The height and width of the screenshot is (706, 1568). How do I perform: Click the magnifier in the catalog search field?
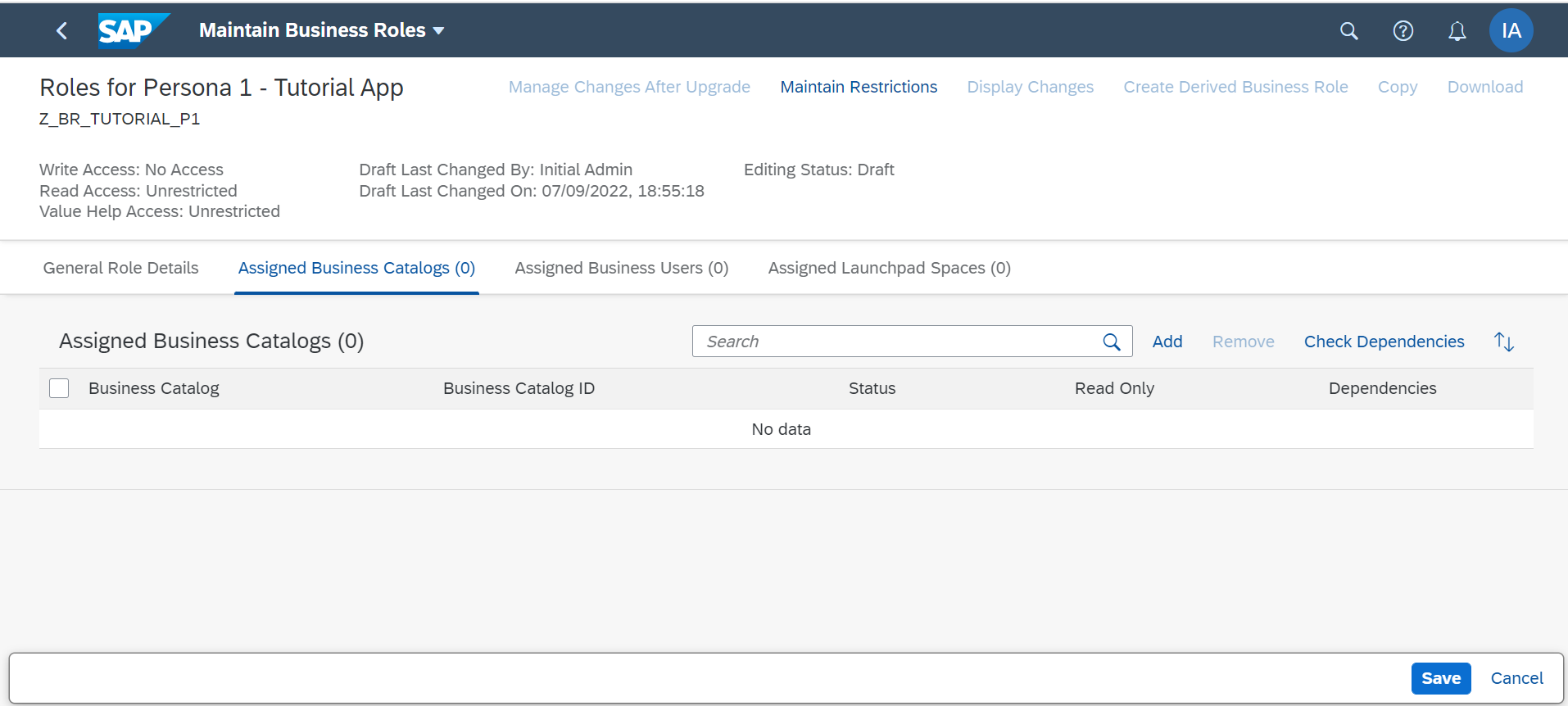(1112, 342)
